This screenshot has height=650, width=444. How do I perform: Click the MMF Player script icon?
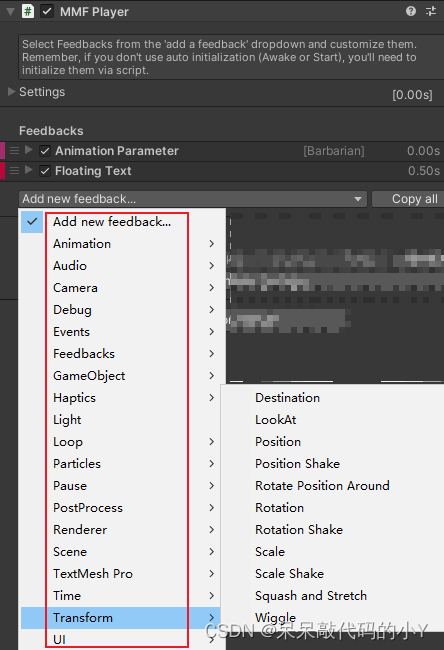click(28, 11)
